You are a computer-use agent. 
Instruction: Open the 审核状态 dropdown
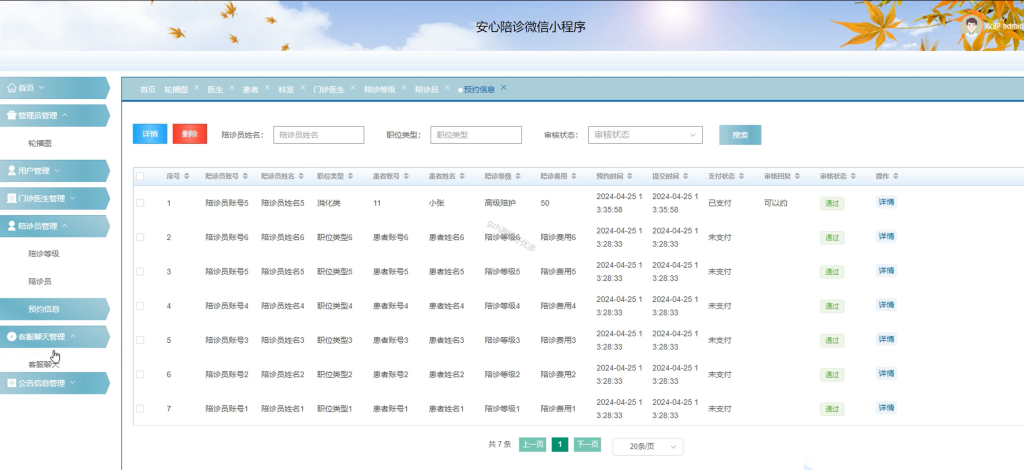coord(645,135)
